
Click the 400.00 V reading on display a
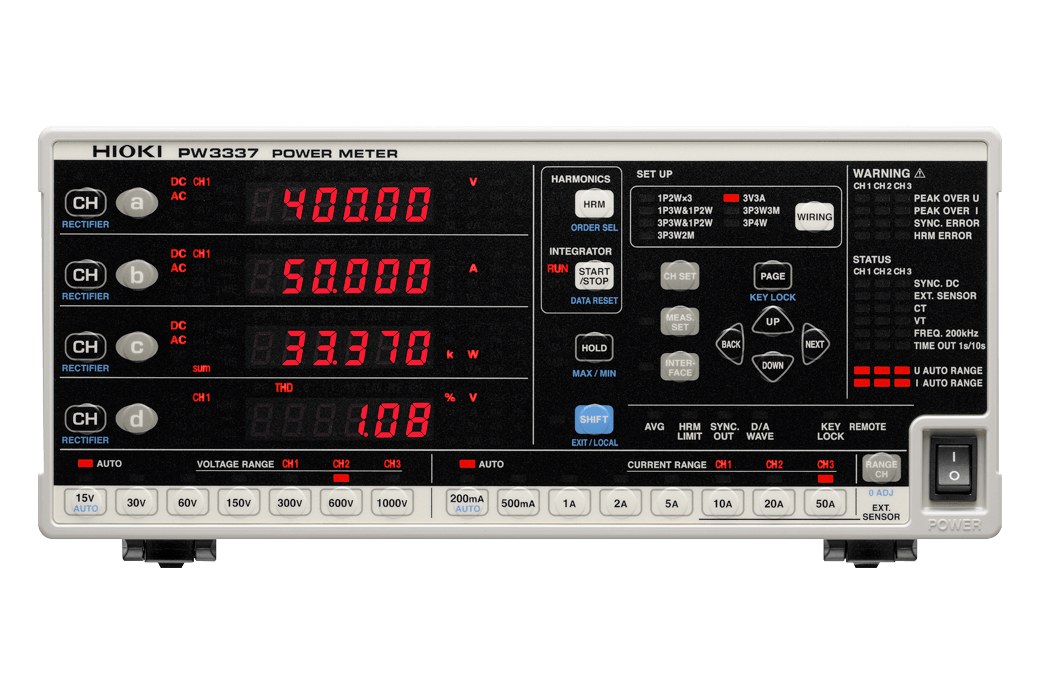pyautogui.click(x=357, y=204)
